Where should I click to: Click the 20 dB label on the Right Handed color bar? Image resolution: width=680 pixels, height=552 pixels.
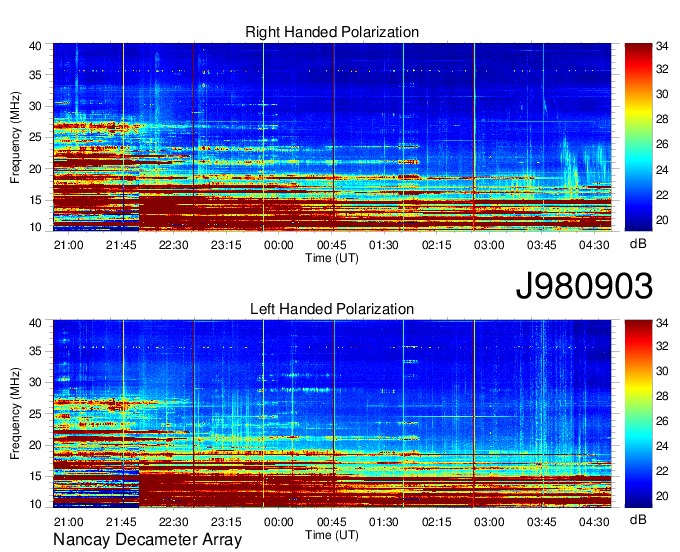[662, 220]
